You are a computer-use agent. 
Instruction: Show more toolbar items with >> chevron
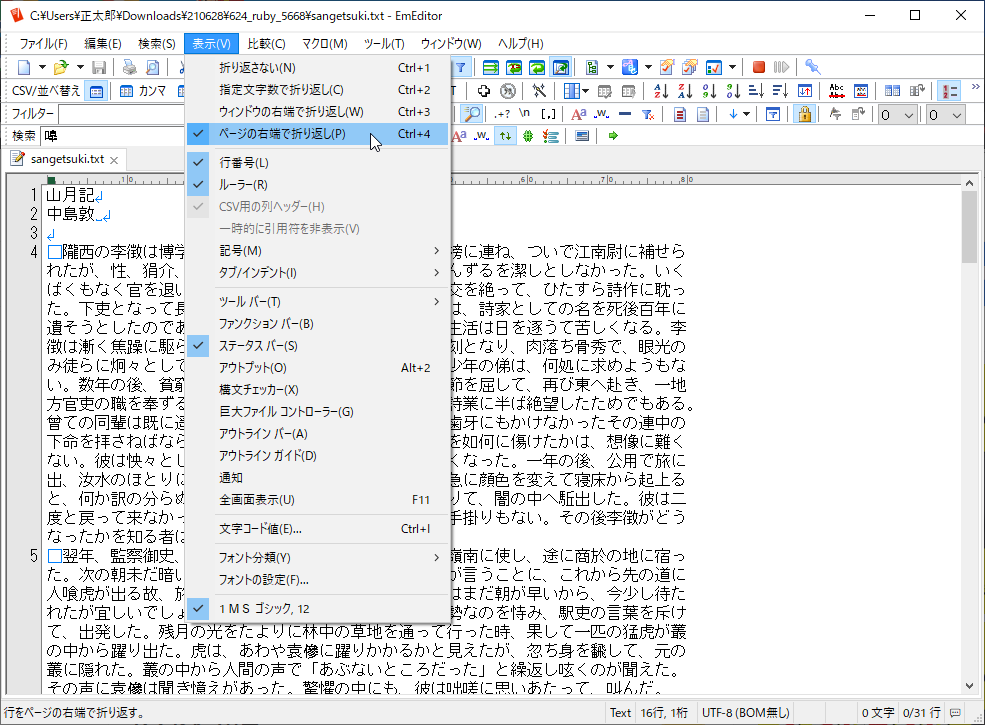(975, 87)
